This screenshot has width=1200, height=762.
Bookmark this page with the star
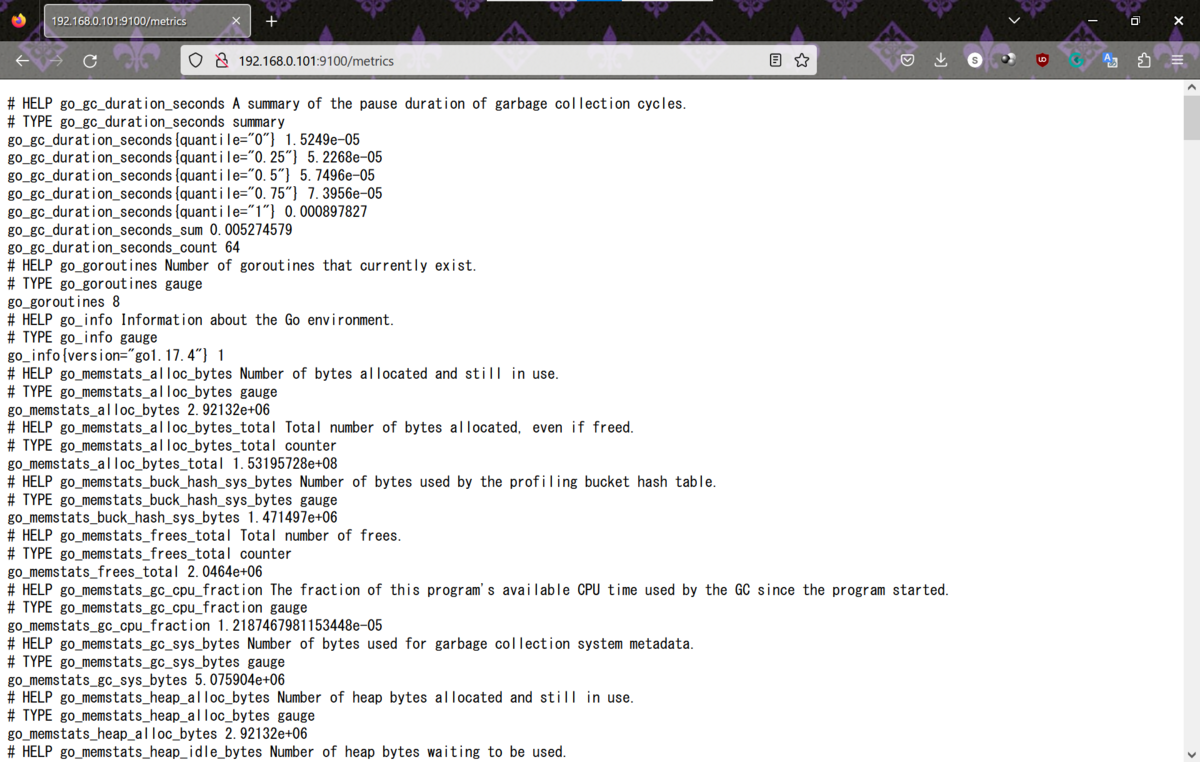pos(801,60)
